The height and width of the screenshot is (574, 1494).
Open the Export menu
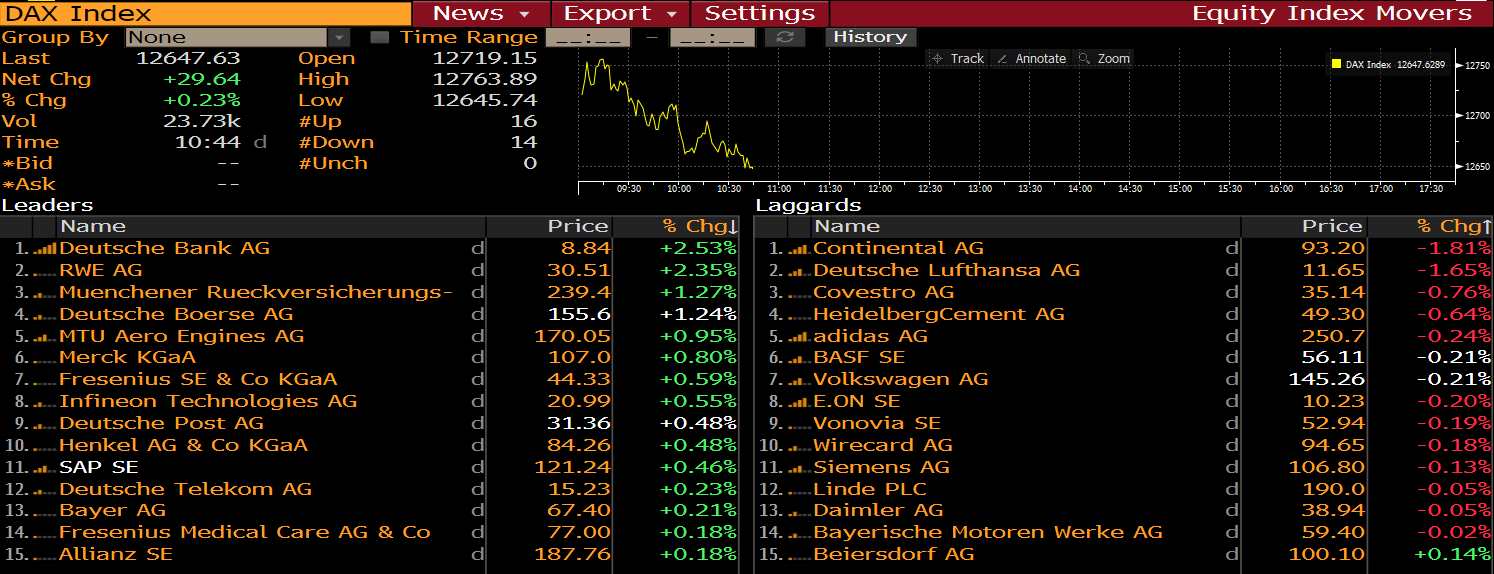pyautogui.click(x=619, y=14)
